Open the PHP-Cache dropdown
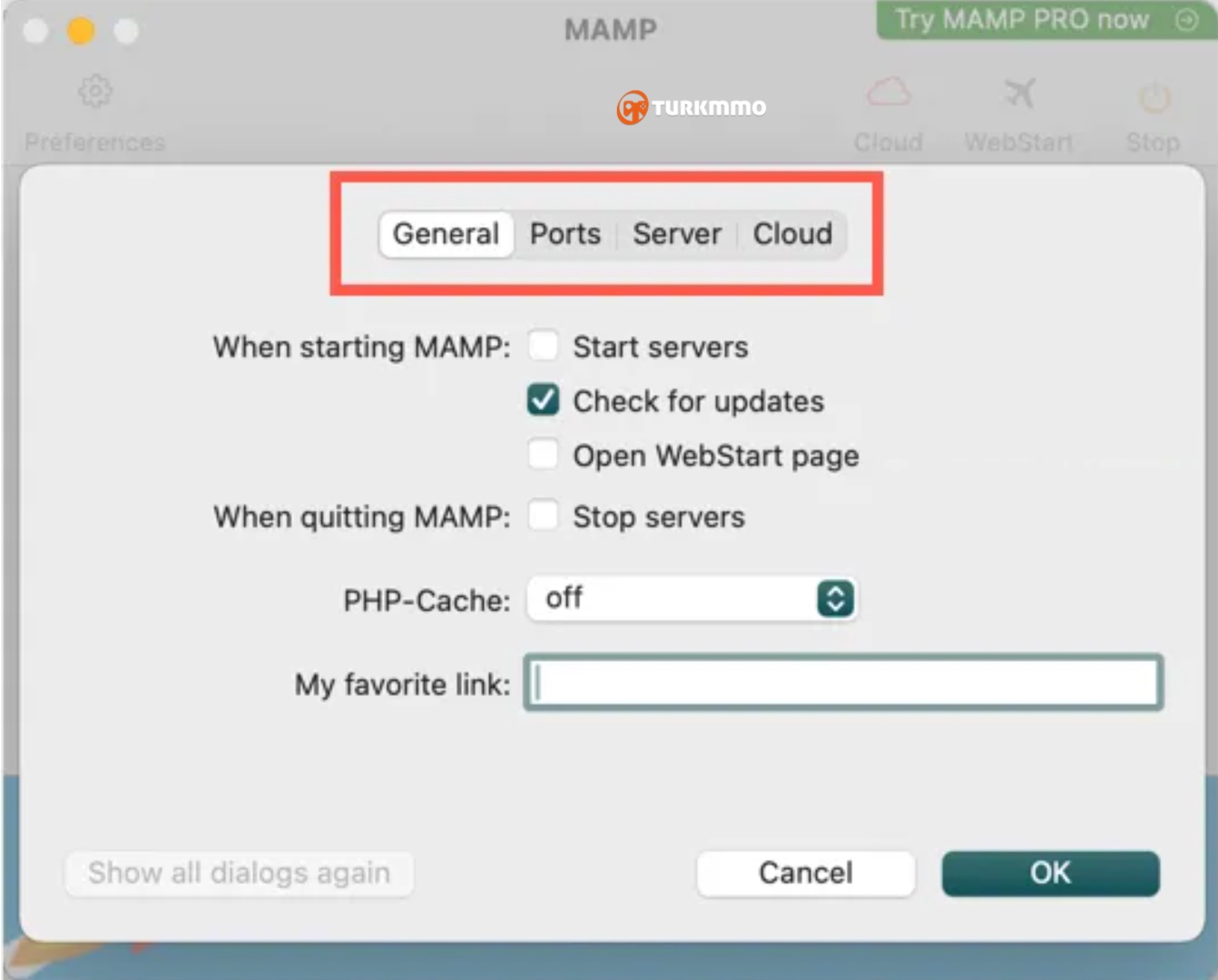This screenshot has width=1218, height=980. point(692,599)
